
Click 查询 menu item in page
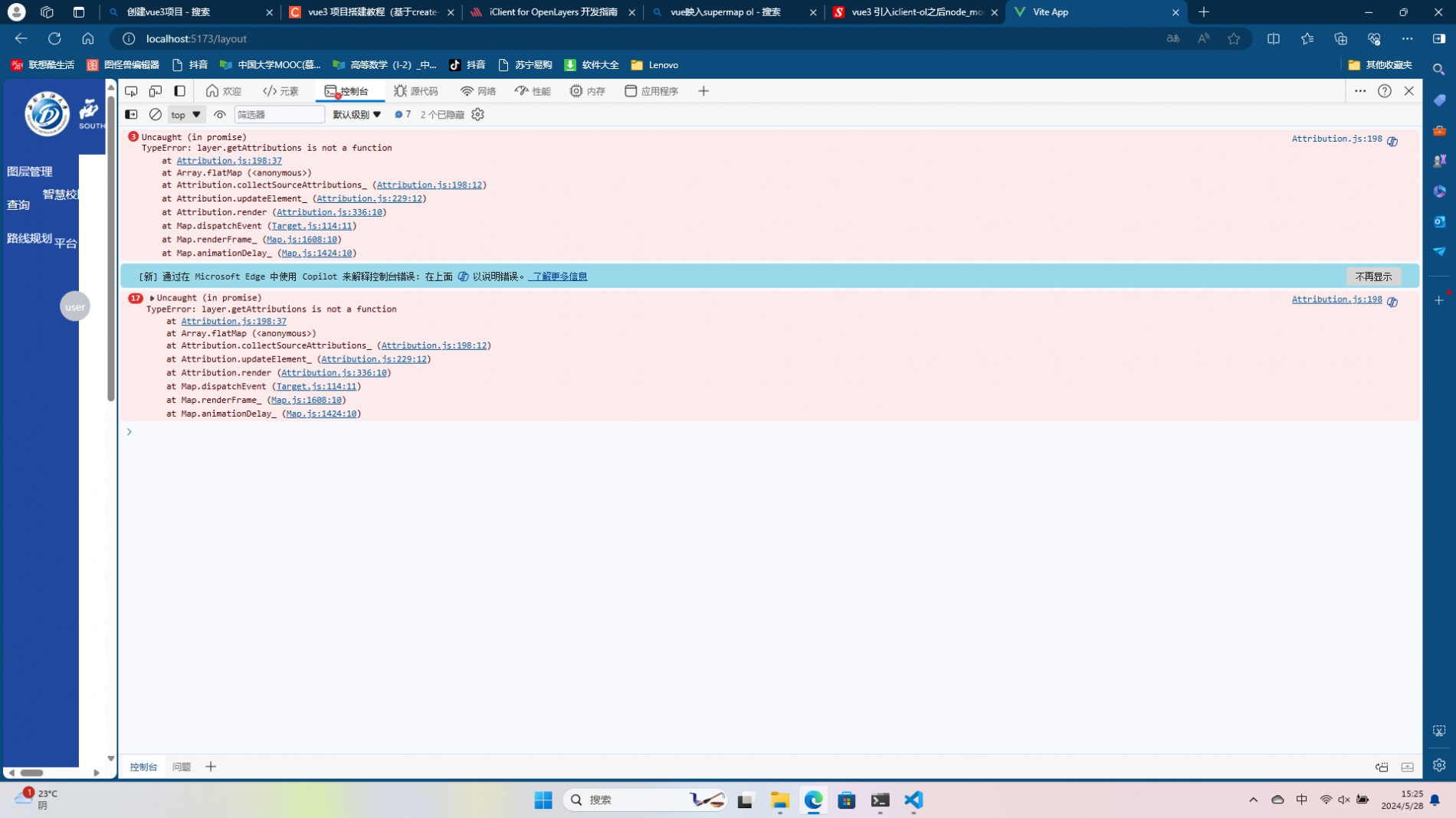click(18, 205)
